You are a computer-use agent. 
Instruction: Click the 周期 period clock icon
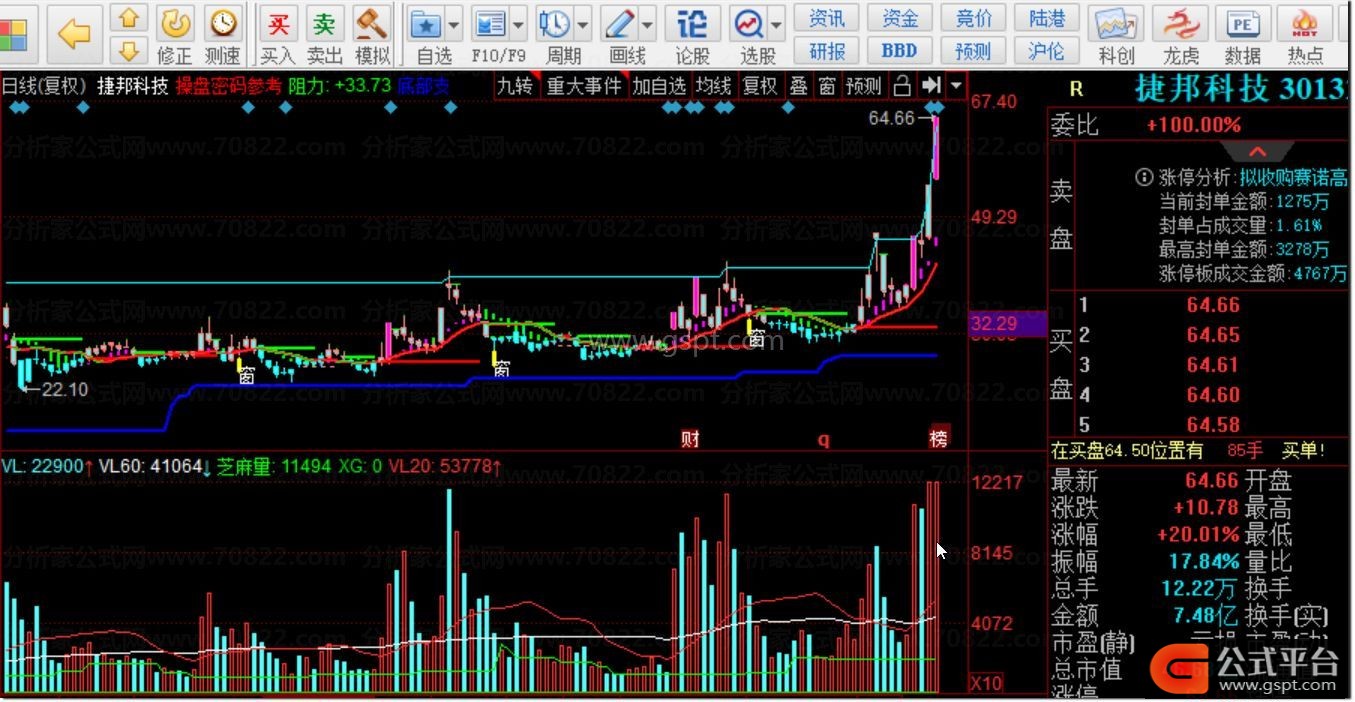point(554,34)
